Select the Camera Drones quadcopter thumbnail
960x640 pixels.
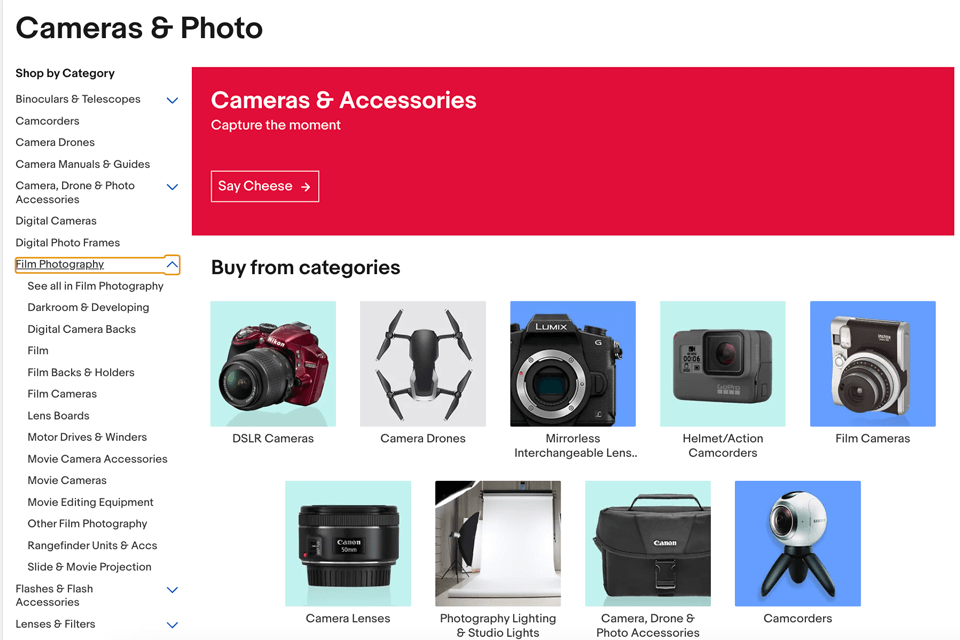pyautogui.click(x=423, y=364)
